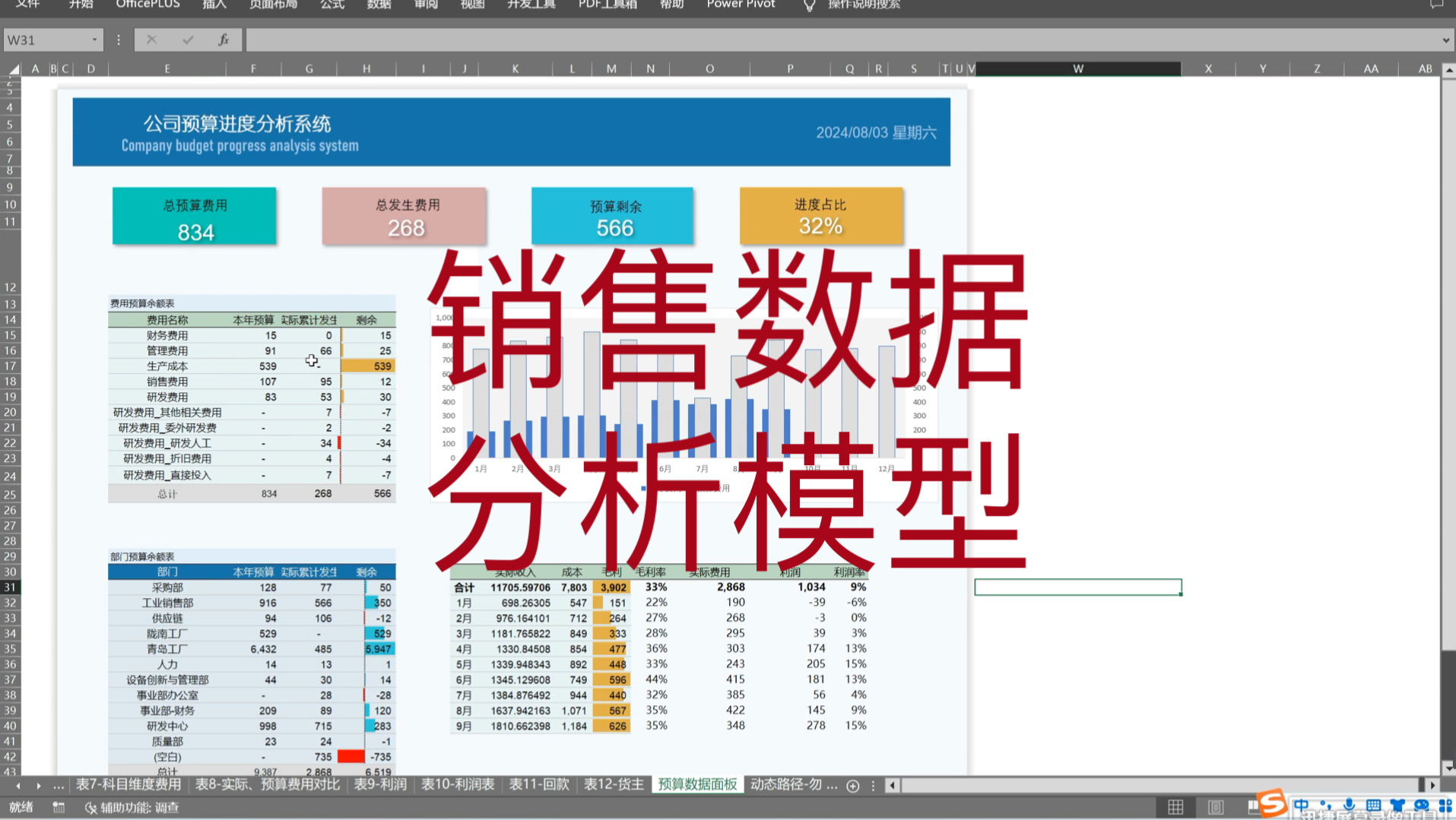The image size is (1456, 820).
Task: Click the 费用名称 table header
Action: (167, 320)
